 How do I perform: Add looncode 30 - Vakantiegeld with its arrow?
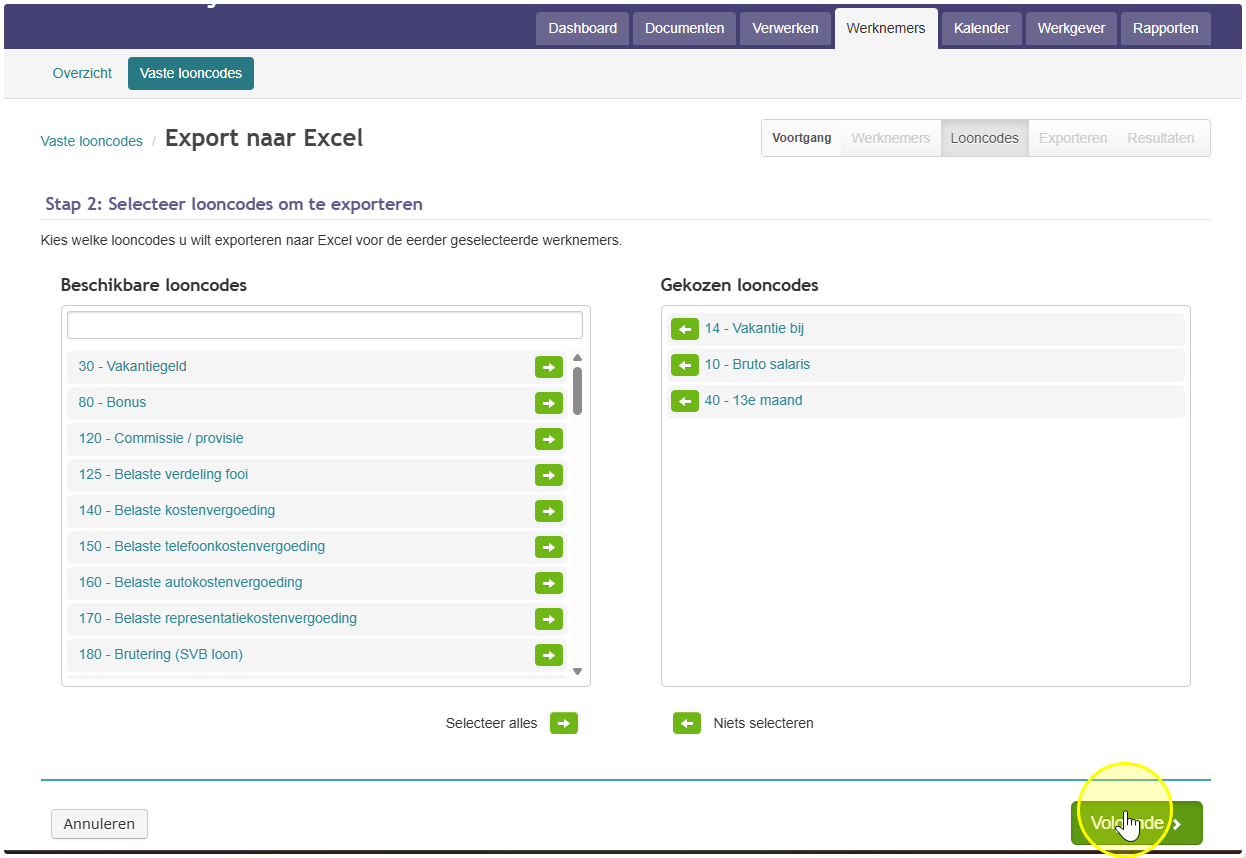[549, 367]
